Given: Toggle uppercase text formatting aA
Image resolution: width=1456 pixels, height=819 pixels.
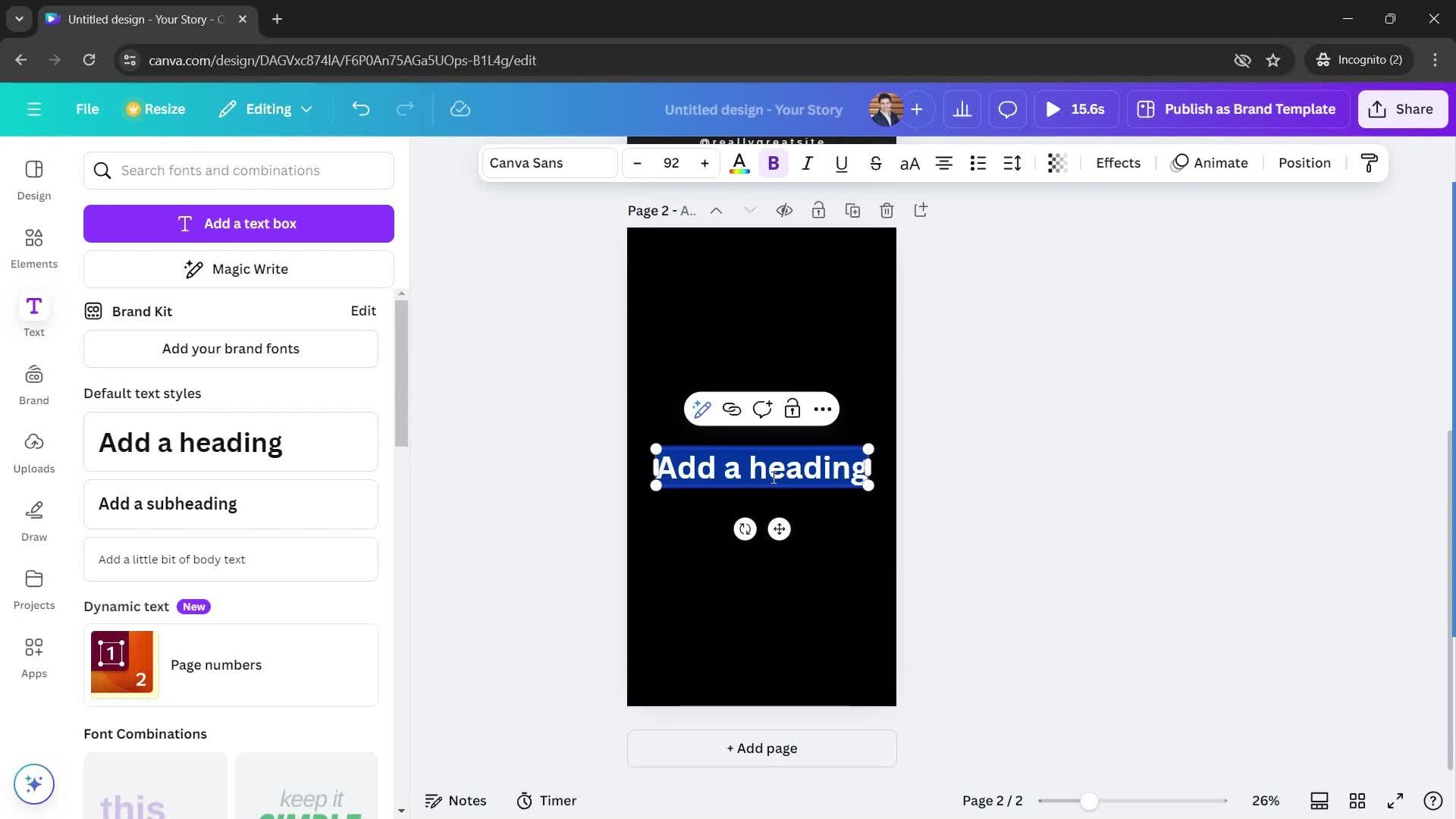Looking at the screenshot, I should coord(910,163).
